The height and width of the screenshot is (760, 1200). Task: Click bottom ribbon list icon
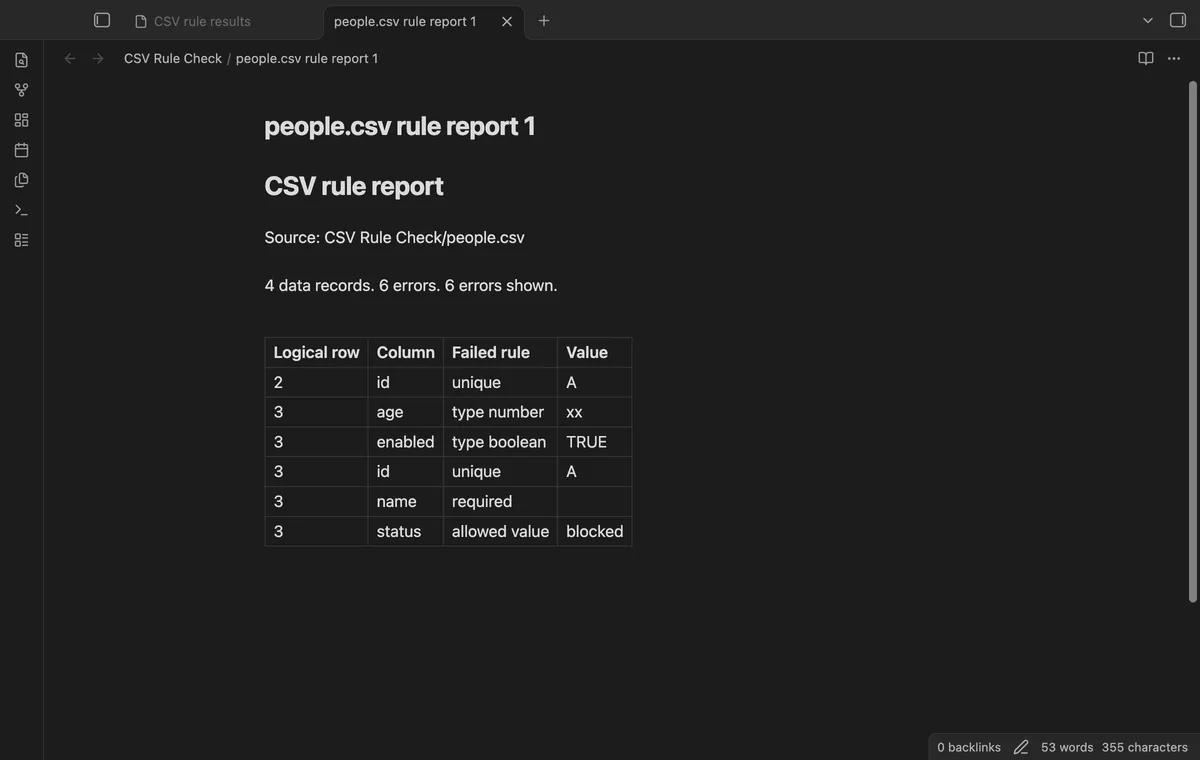(22, 240)
